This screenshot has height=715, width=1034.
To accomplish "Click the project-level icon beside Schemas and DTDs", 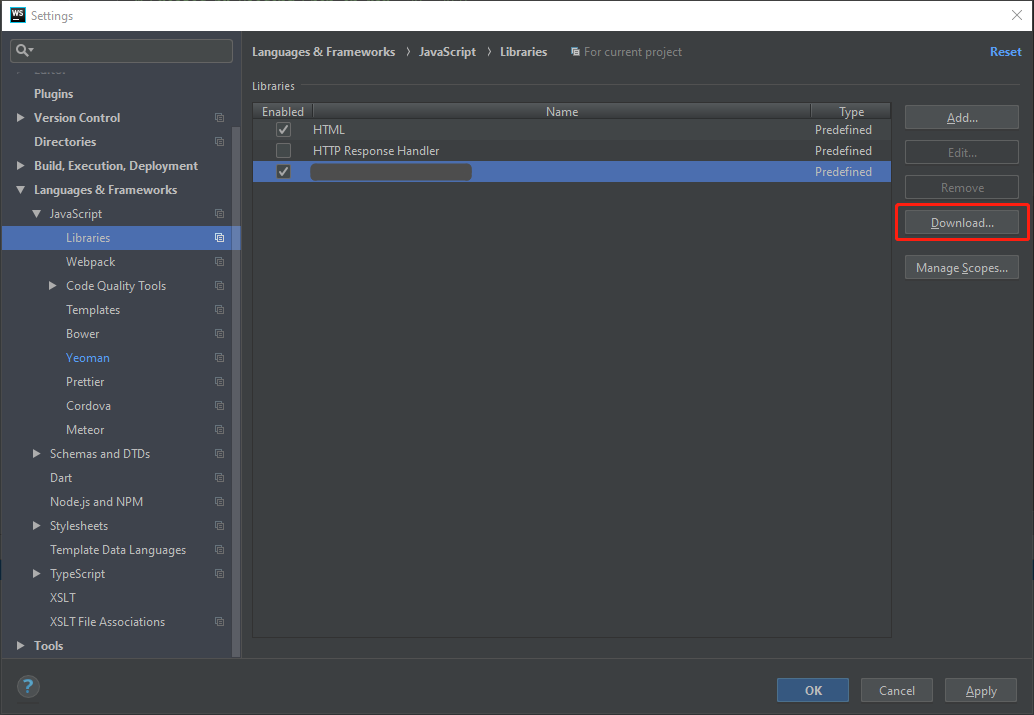I will click(220, 454).
